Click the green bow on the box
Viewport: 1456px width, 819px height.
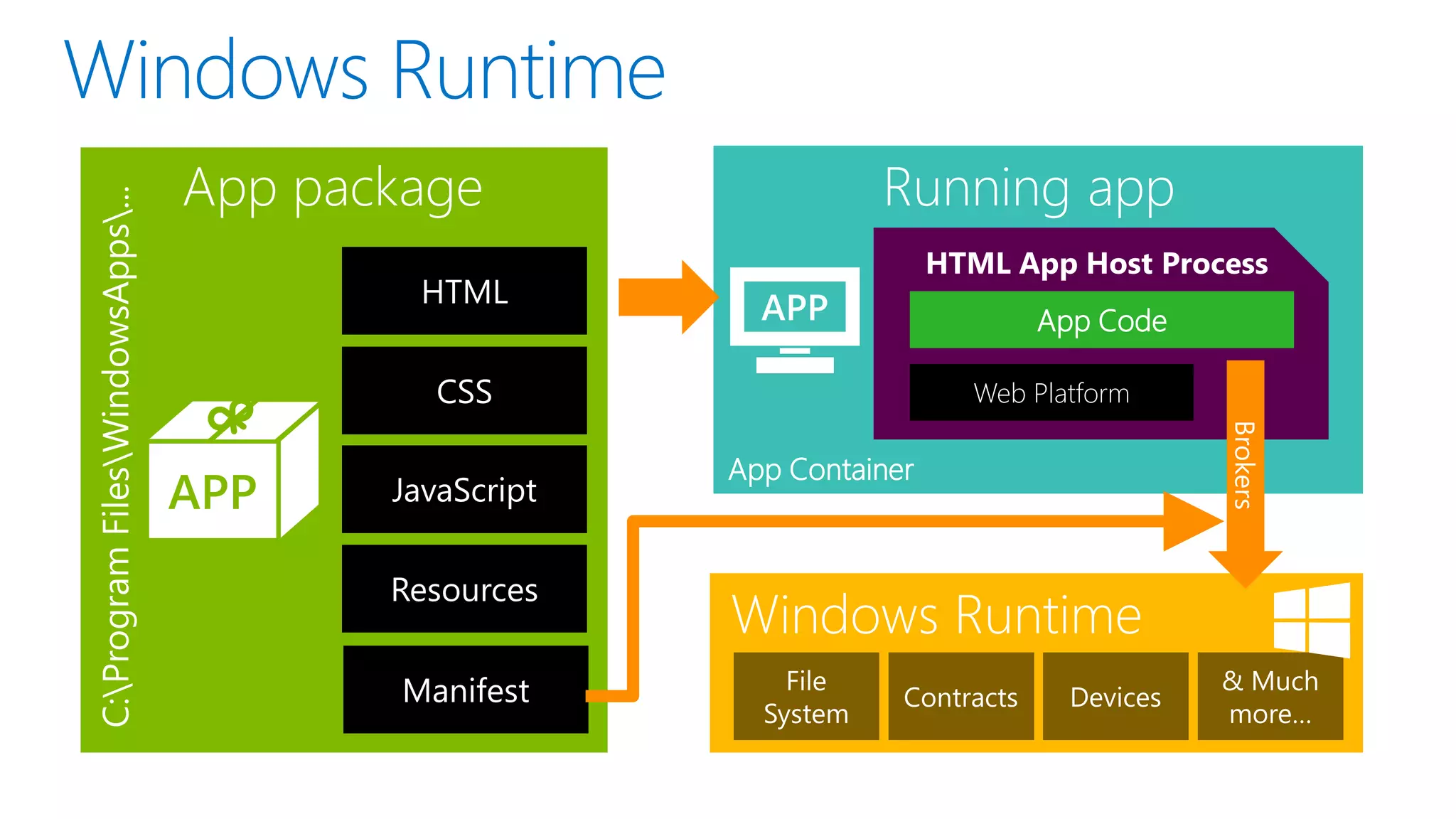230,418
